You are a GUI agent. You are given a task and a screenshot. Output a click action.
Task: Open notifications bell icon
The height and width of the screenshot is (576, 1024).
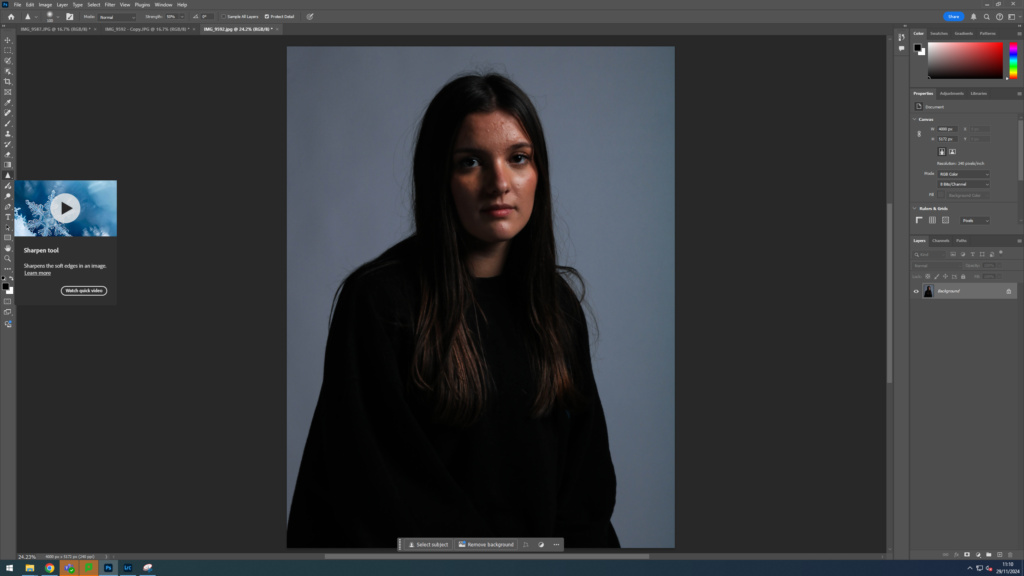pos(974,17)
